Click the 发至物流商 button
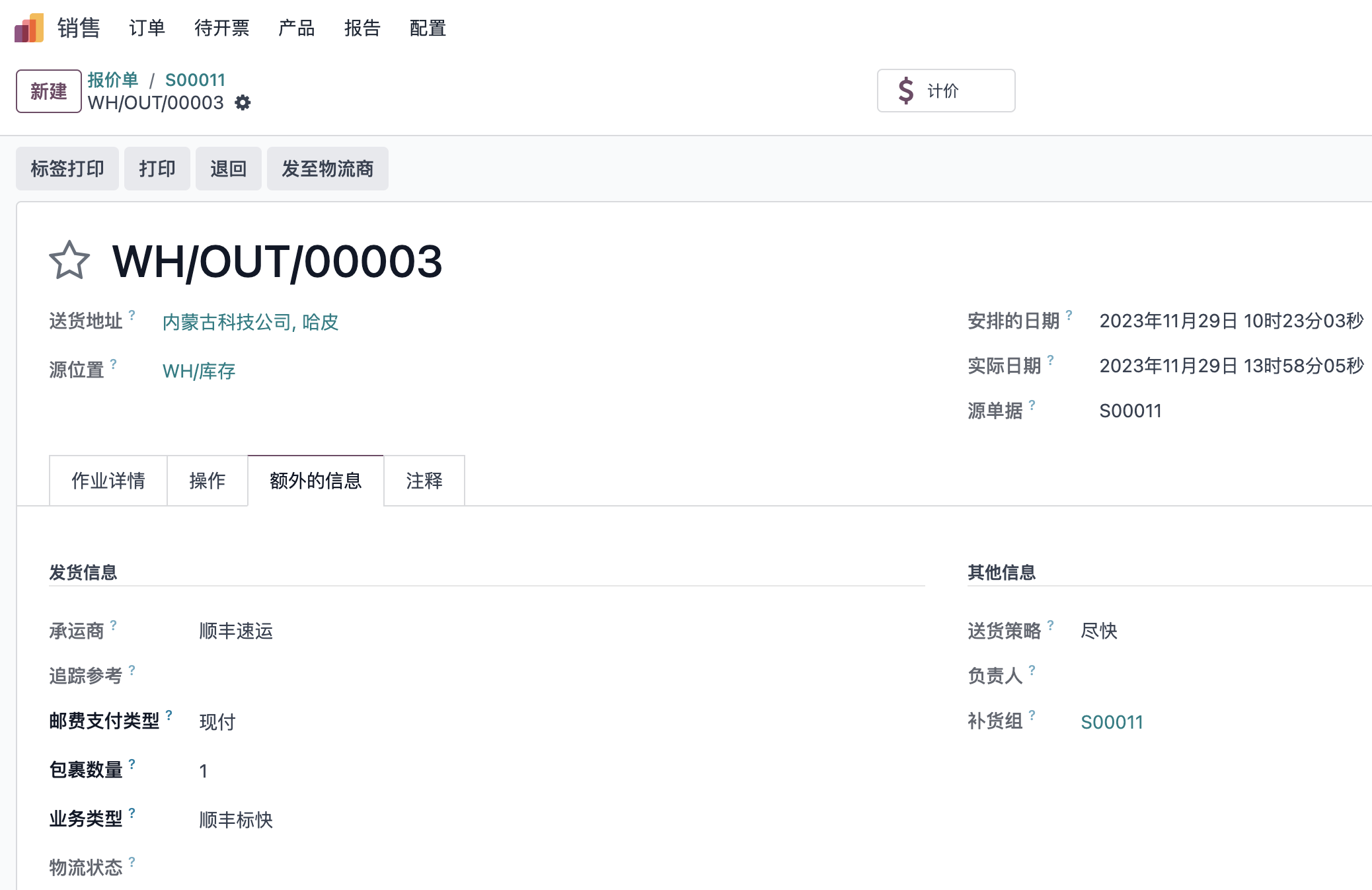This screenshot has width=1372, height=890. coord(328,169)
